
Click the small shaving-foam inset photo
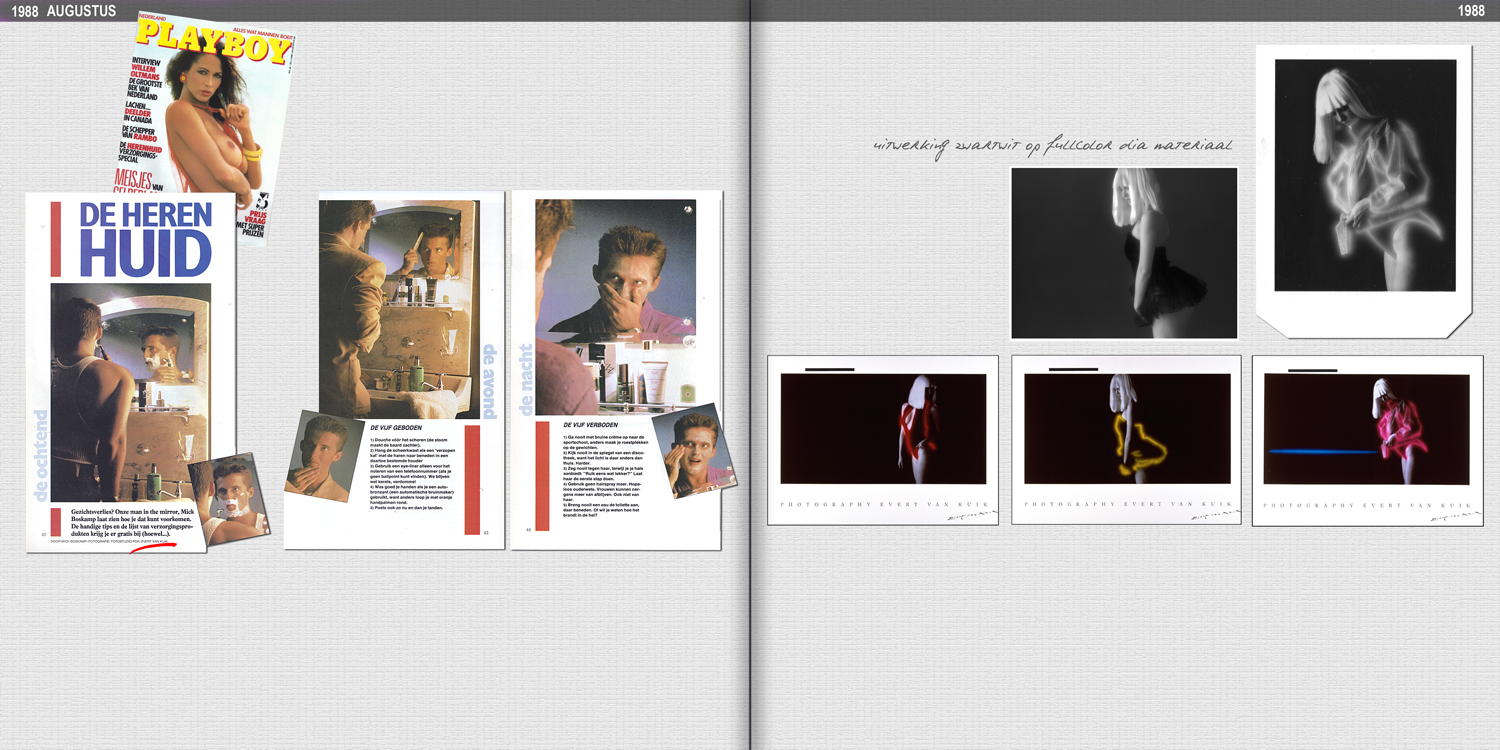[x=229, y=498]
